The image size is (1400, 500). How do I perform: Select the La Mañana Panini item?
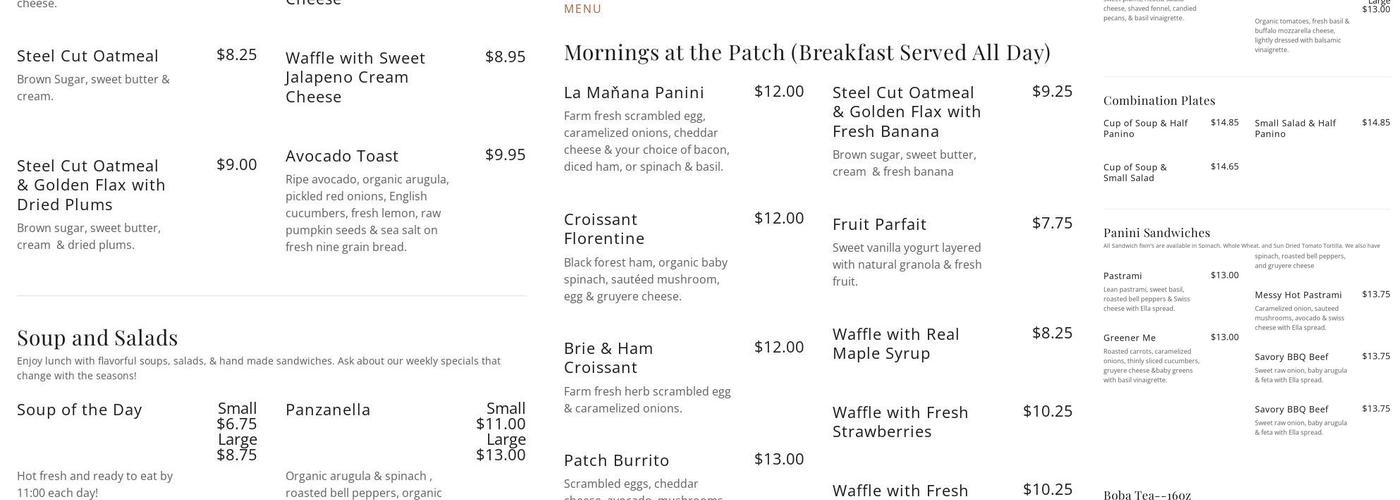point(634,92)
